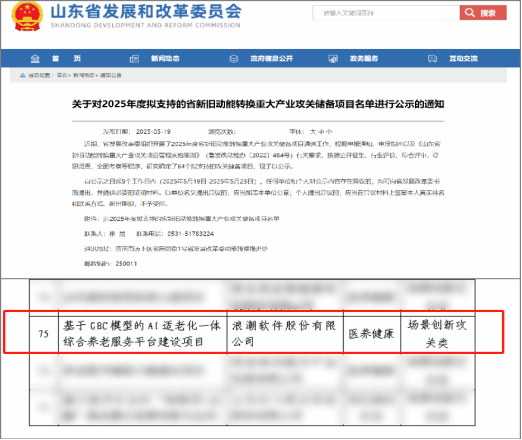Open the 2025 project list attachment link

(194, 219)
